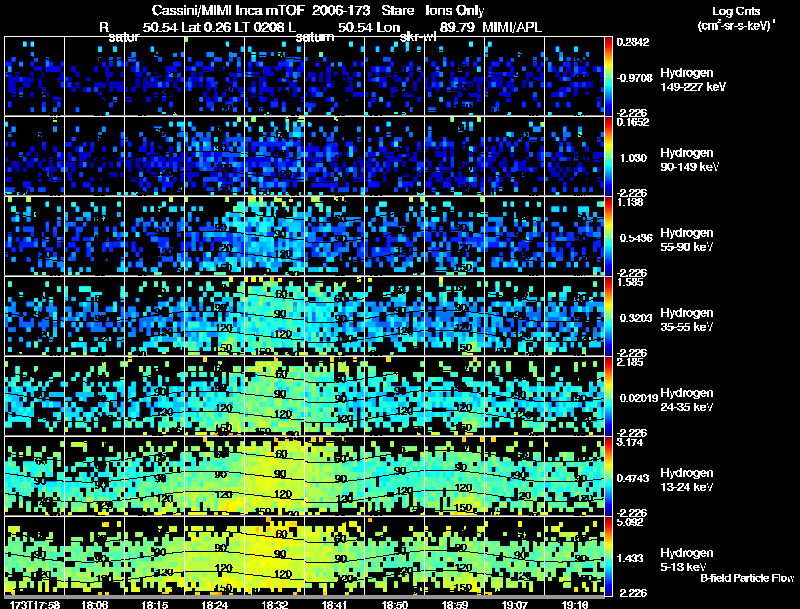
Task: Click the 'MIMI/APL' text in header
Action: 512,27
